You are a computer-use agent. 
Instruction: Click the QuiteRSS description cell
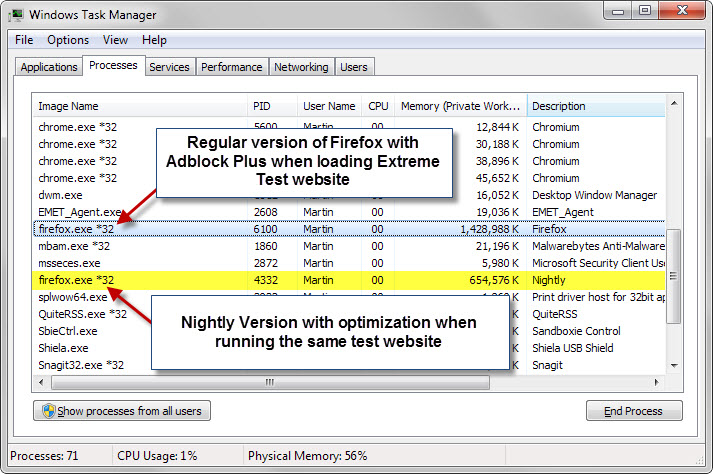coord(554,314)
